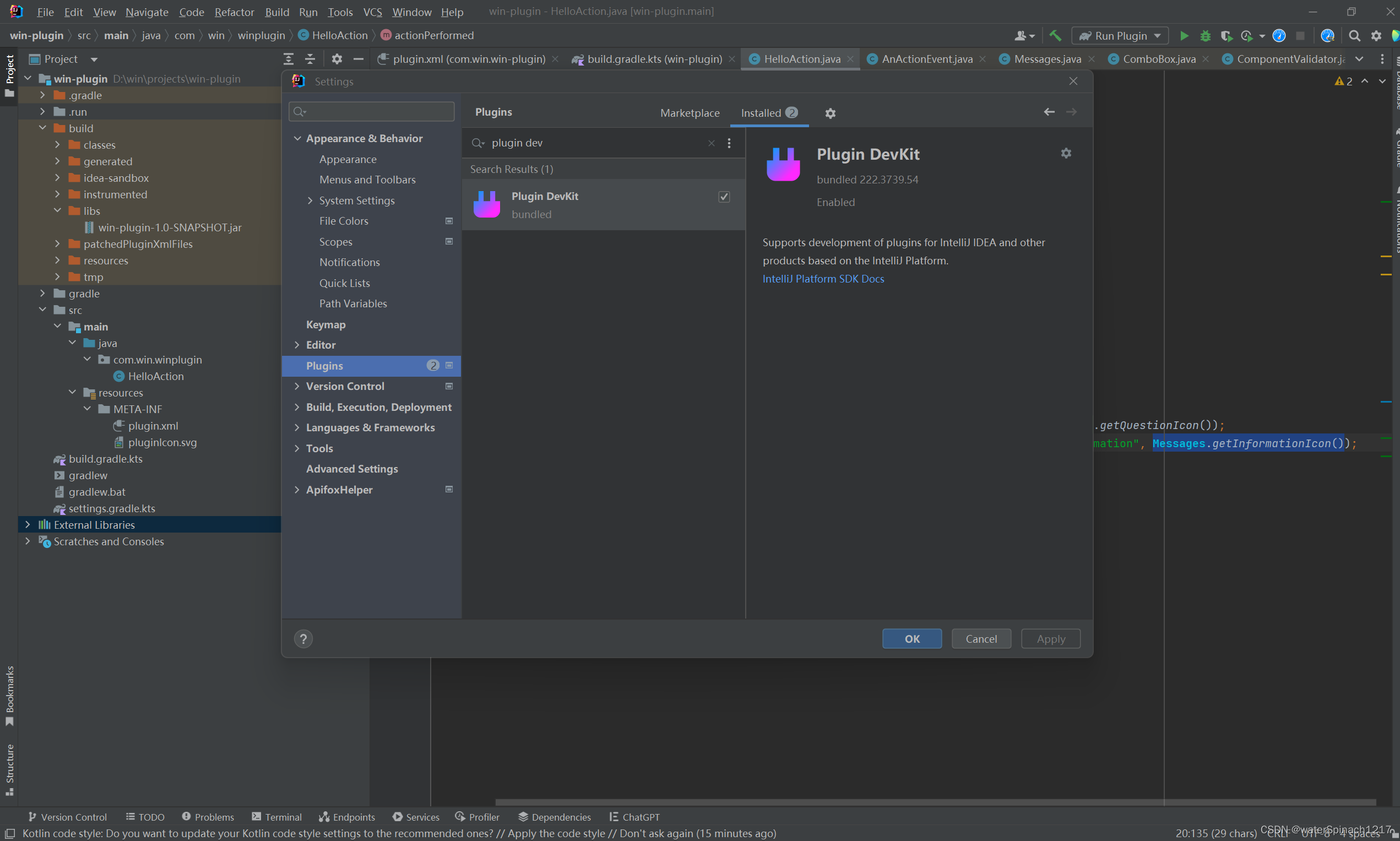Click the Settings help question mark

303,639
